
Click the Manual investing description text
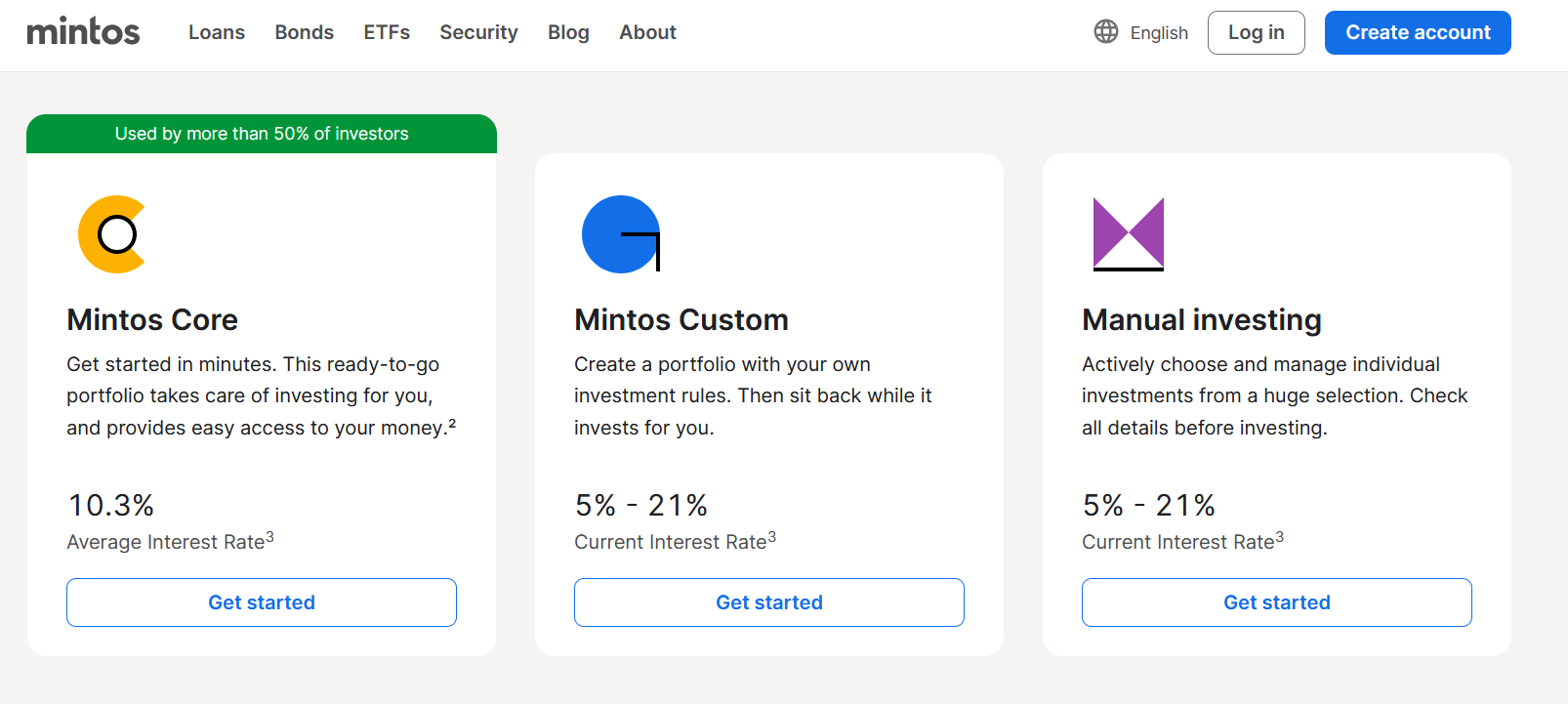pos(1275,395)
